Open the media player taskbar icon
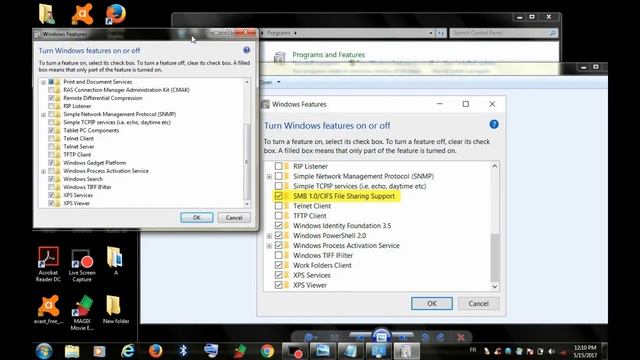Image resolution: width=640 pixels, height=360 pixels. (99, 351)
